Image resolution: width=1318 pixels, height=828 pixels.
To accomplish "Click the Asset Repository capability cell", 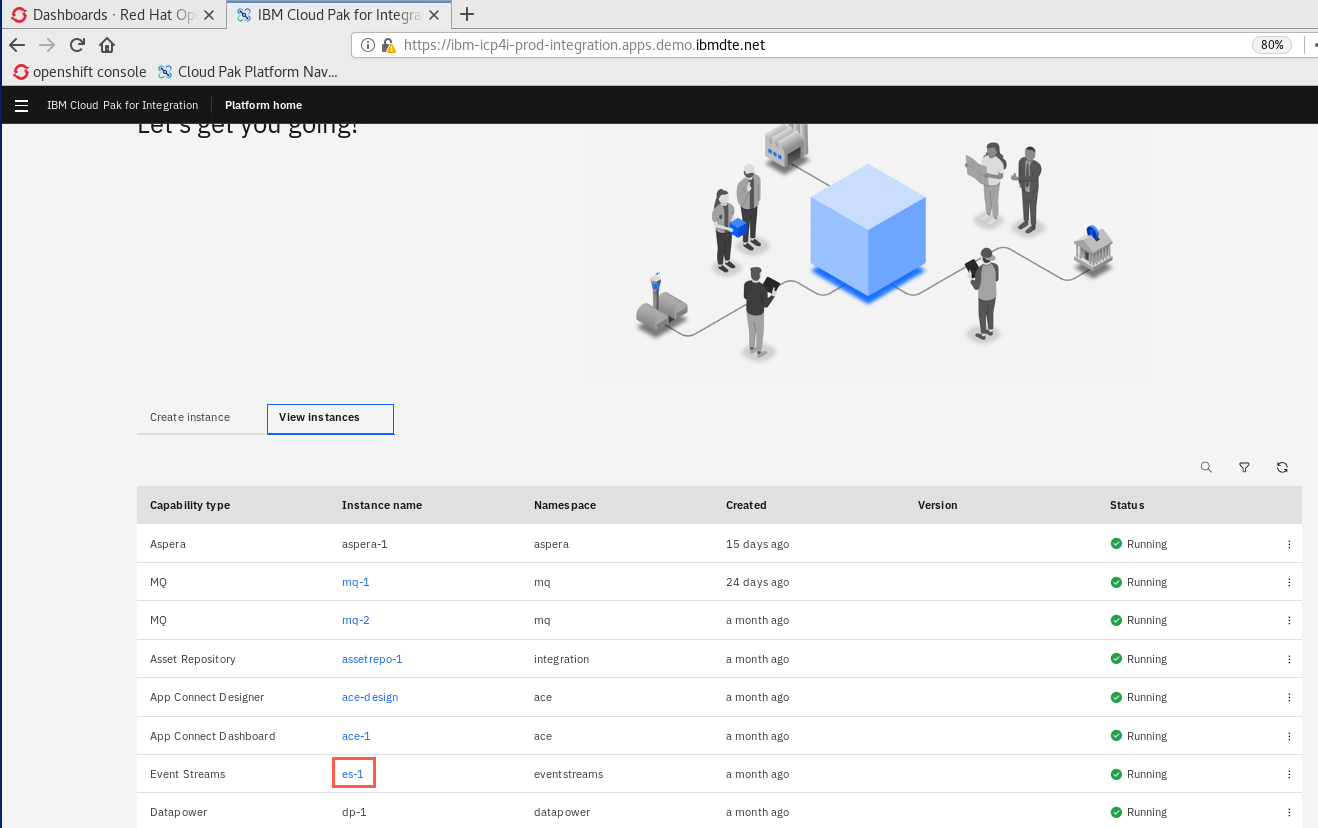I will point(195,659).
